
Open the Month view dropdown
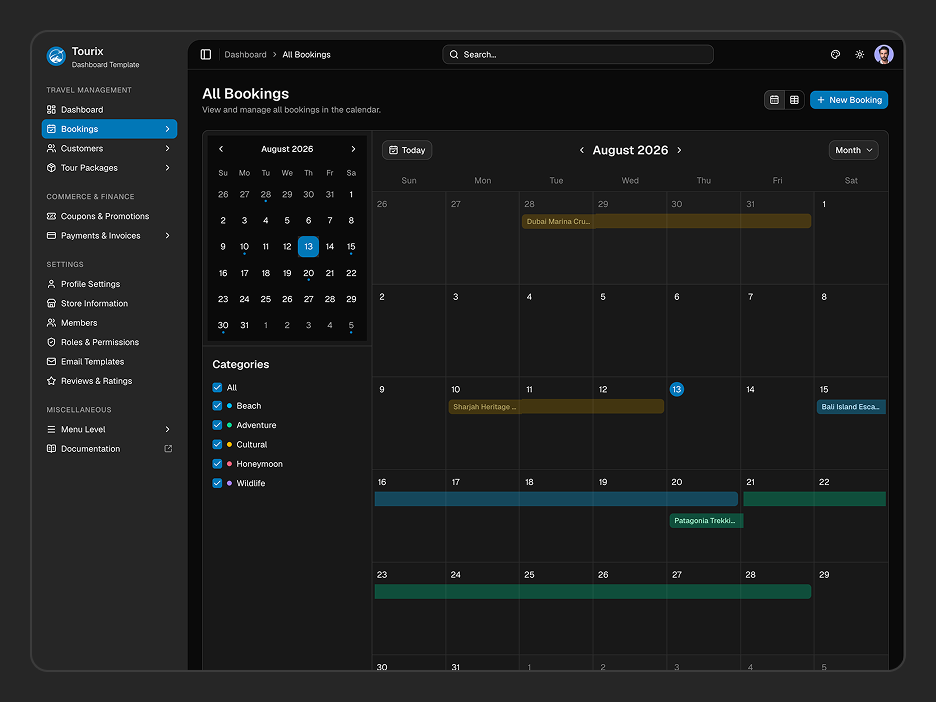tap(853, 150)
